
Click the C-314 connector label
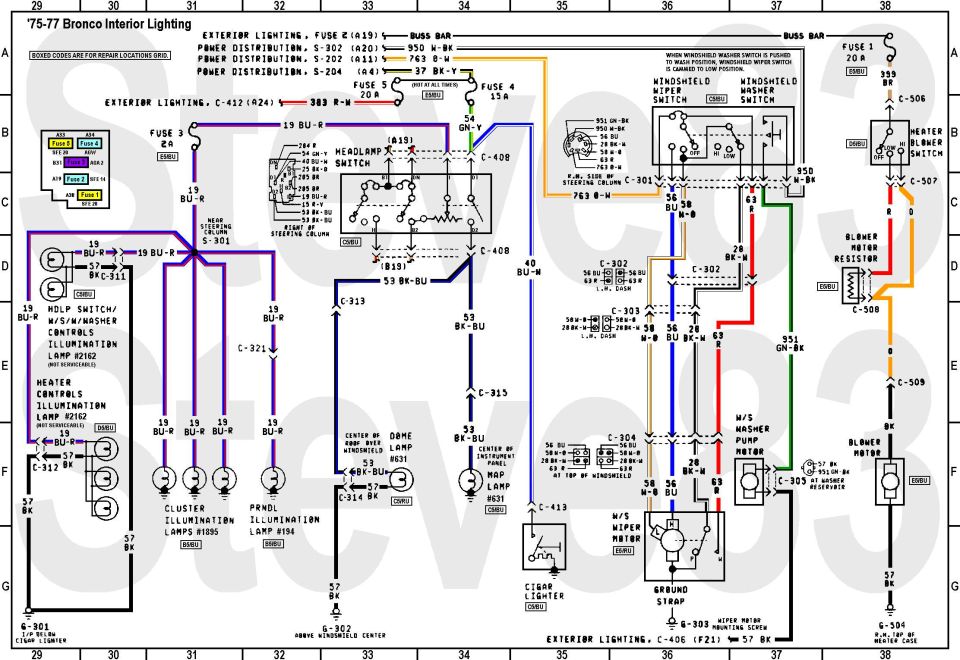[351, 497]
